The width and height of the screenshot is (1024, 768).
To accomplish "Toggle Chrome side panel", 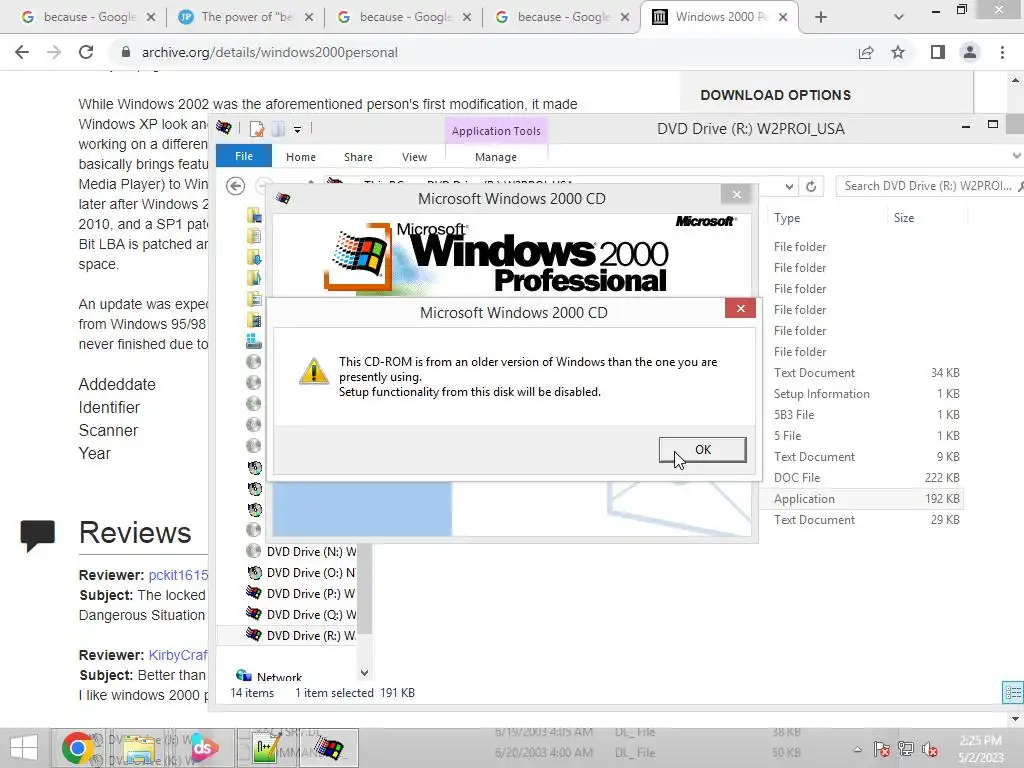I will pos(938,52).
